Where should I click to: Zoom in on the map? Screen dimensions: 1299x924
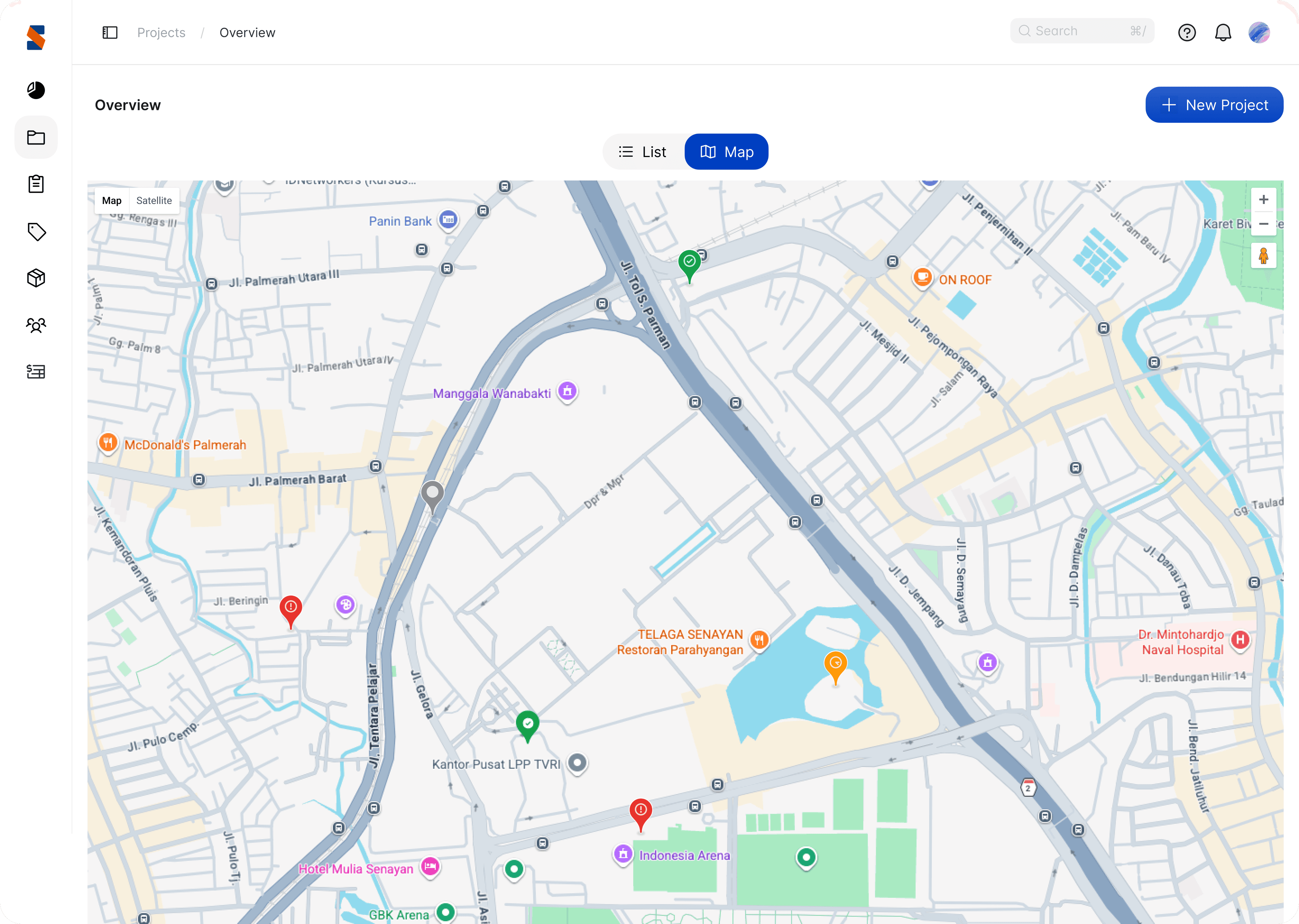1263,200
